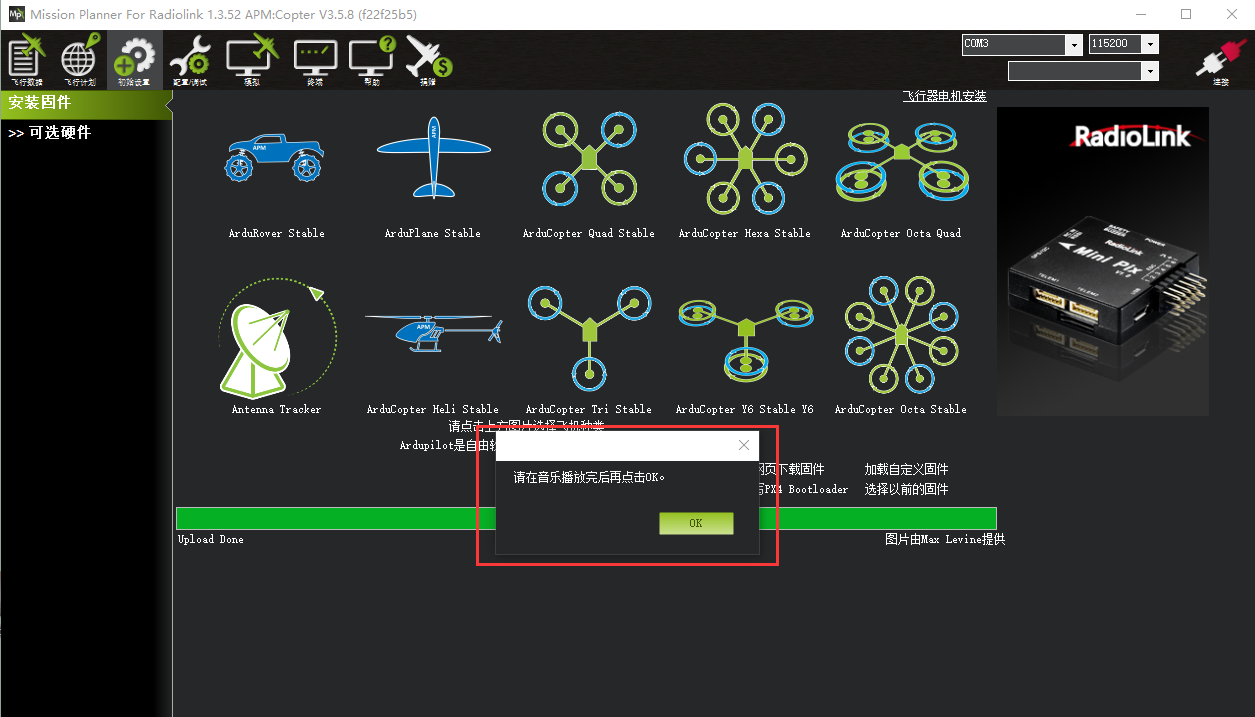Expand the 115200 baud rate dropdown

(1124, 44)
